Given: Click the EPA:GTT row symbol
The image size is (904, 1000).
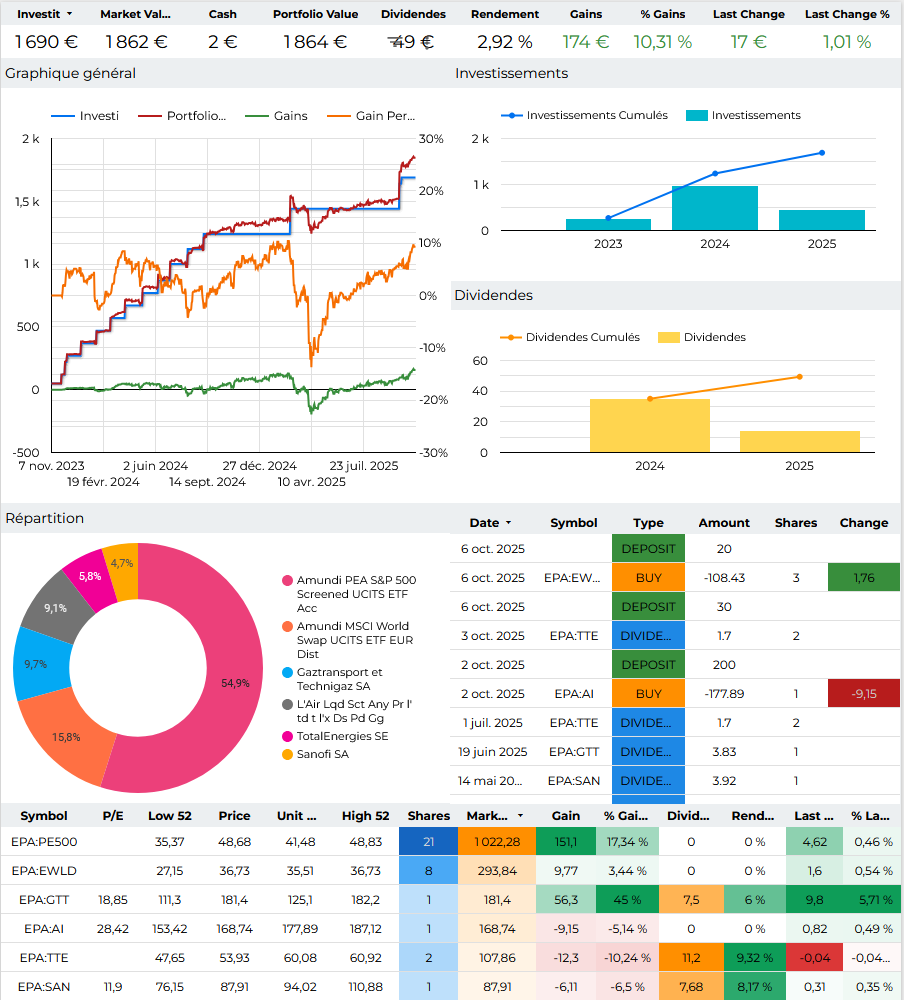Looking at the screenshot, I should pyautogui.click(x=44, y=900).
